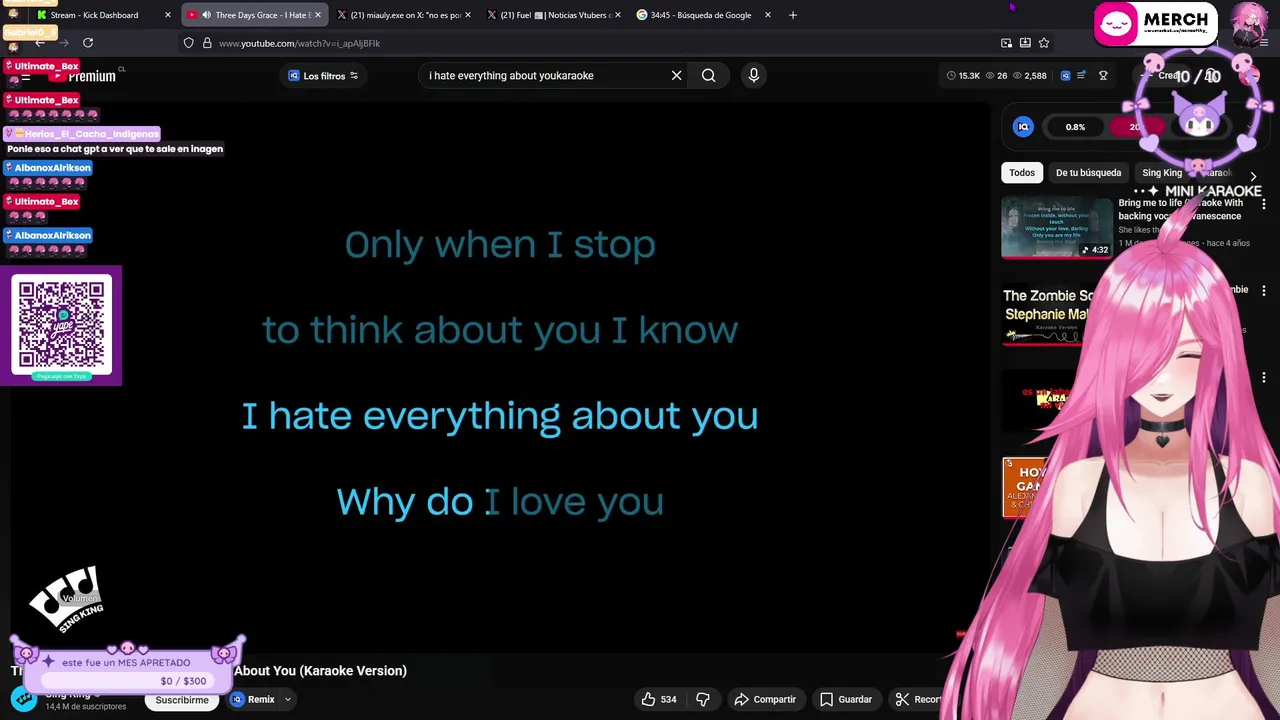Bookmark this page with the star icon
Viewport: 1280px width, 720px height.
pyautogui.click(x=1044, y=43)
